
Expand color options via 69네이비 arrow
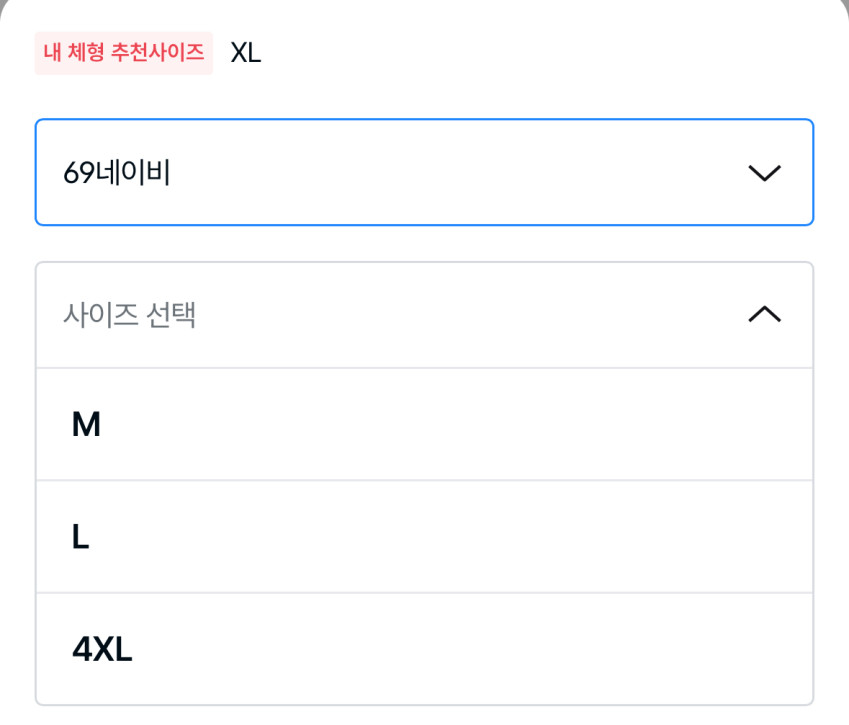764,173
